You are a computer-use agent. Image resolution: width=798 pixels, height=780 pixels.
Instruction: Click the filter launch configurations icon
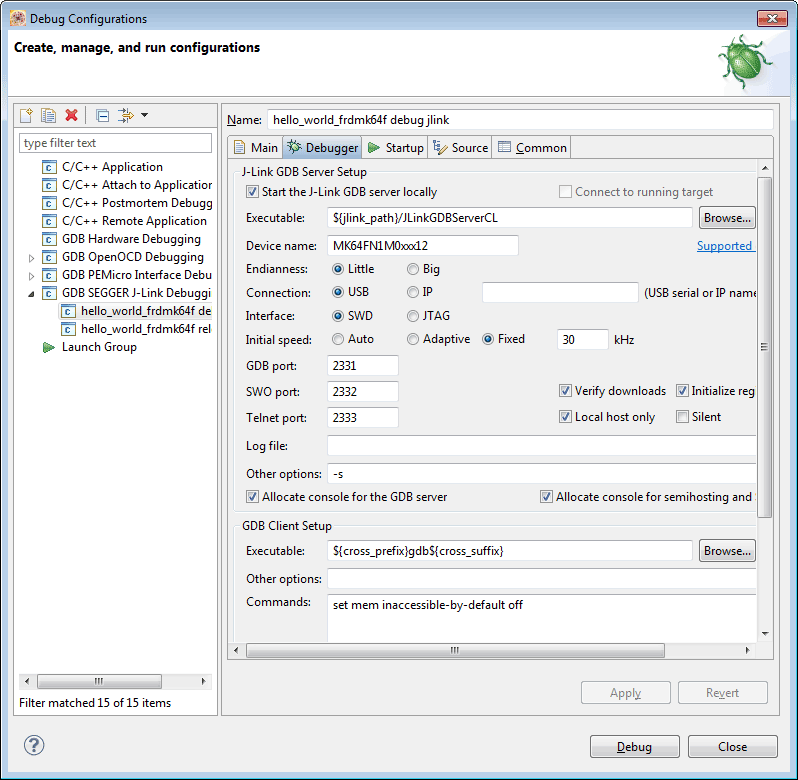coord(125,116)
